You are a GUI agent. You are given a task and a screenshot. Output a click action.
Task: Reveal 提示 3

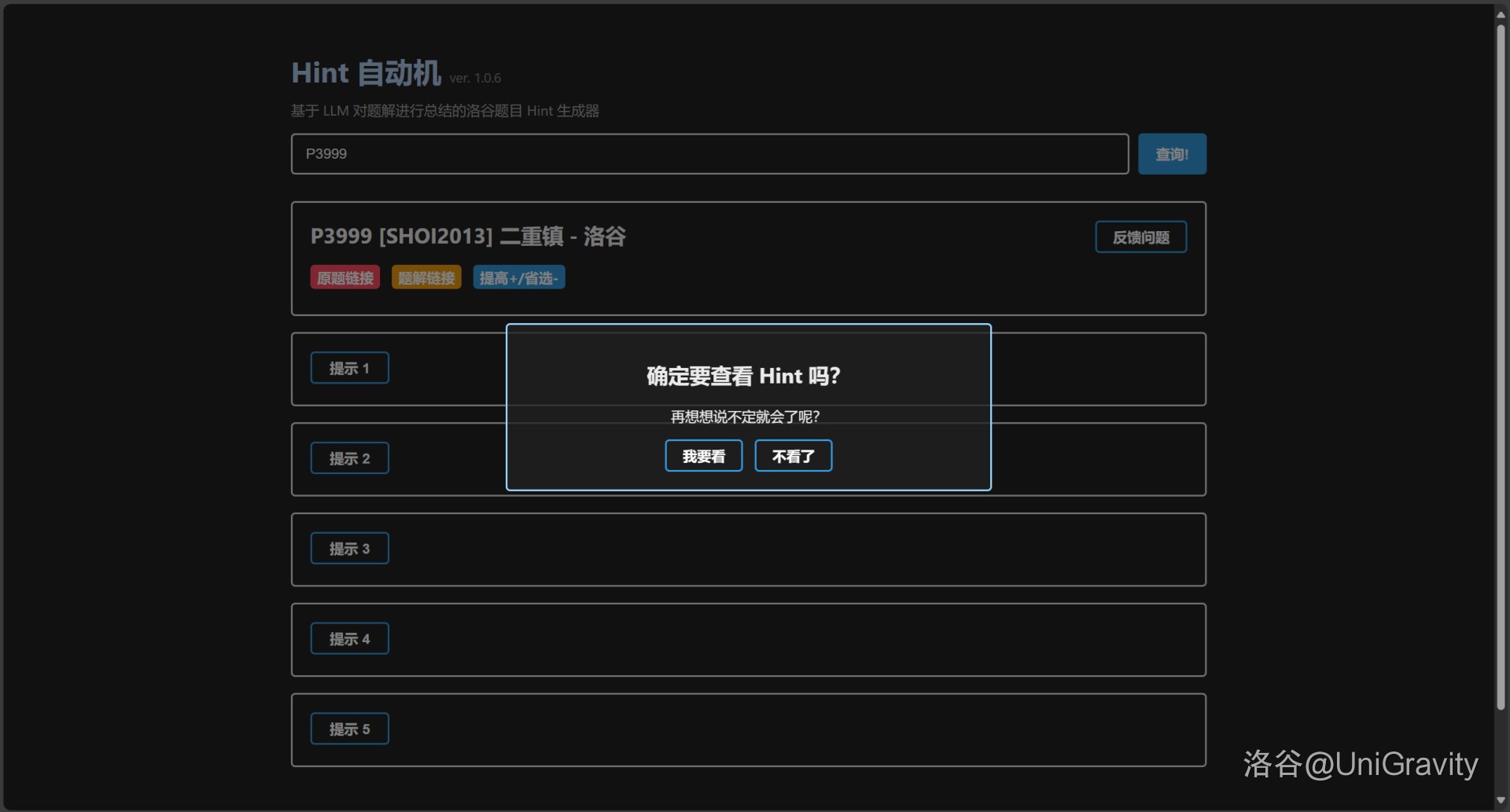pyautogui.click(x=349, y=549)
